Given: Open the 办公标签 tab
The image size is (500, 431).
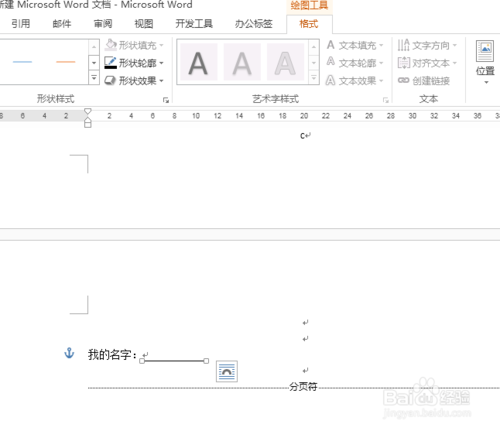Looking at the screenshot, I should (254, 24).
